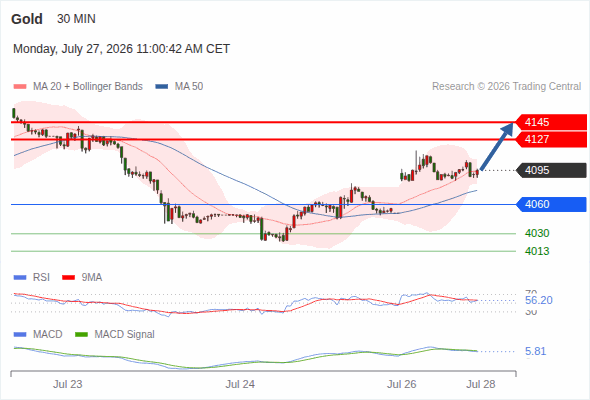Click the Jul 23 date axis label
The width and height of the screenshot is (590, 400).
pyautogui.click(x=67, y=384)
